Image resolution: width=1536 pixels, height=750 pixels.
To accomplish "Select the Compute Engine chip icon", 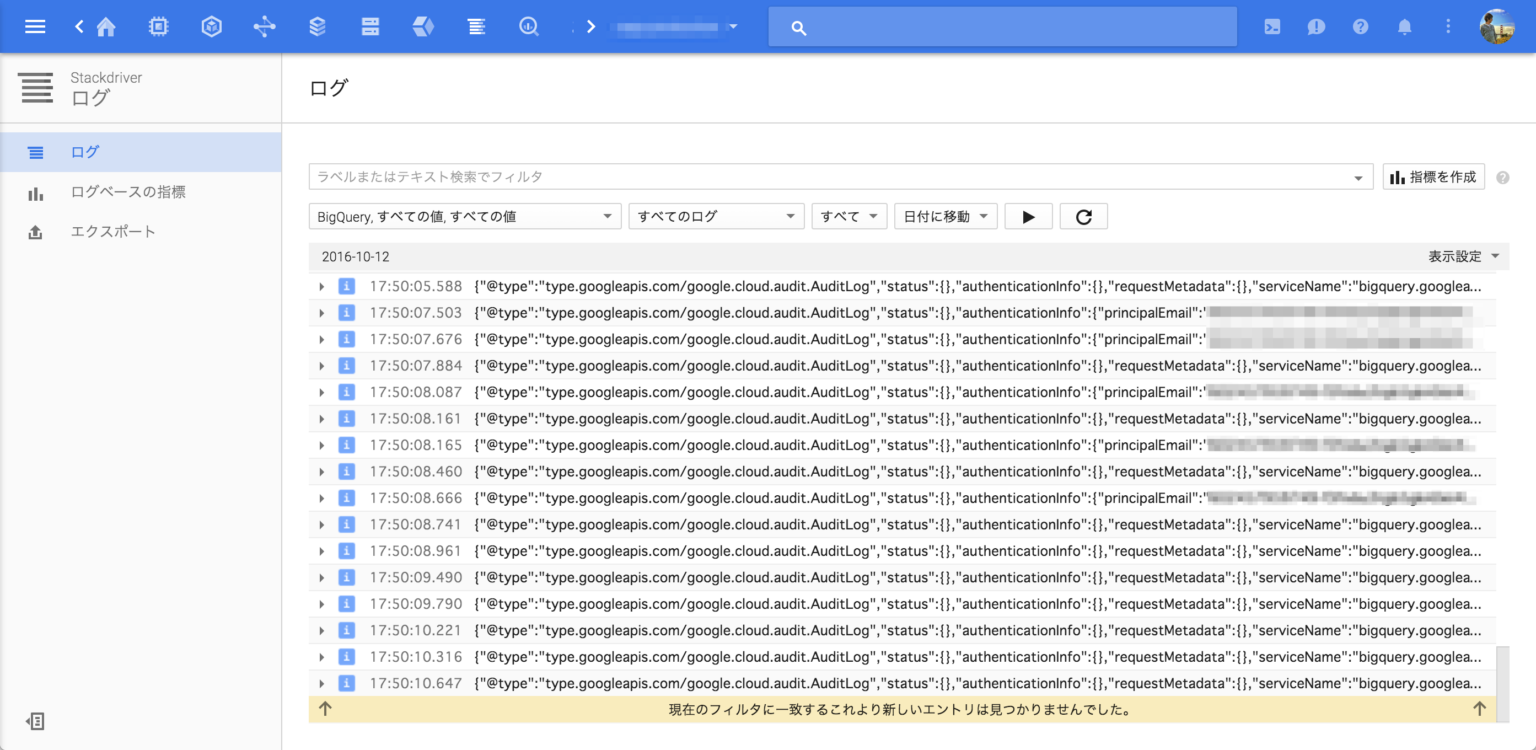I will coord(159,26).
